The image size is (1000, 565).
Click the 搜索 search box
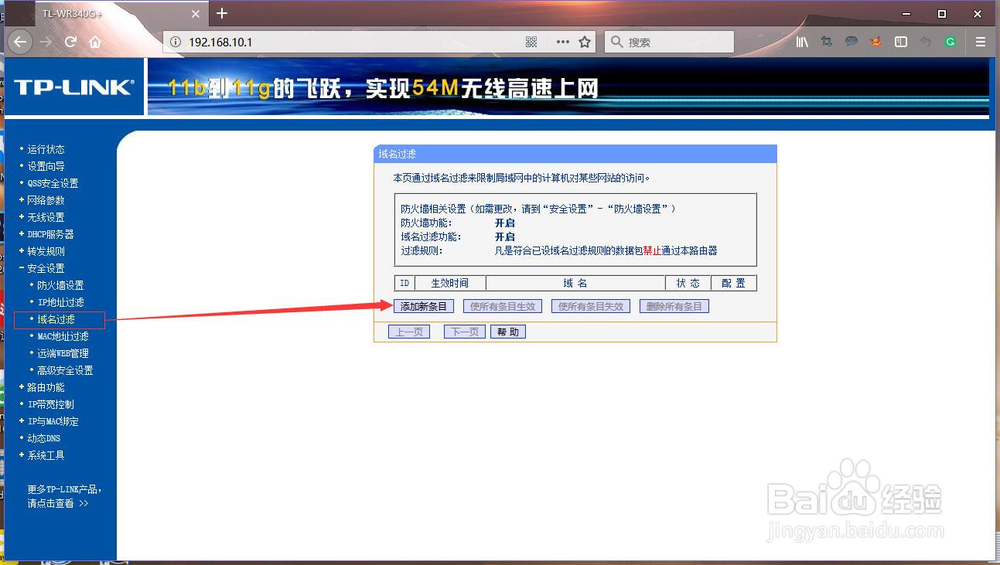(x=670, y=42)
